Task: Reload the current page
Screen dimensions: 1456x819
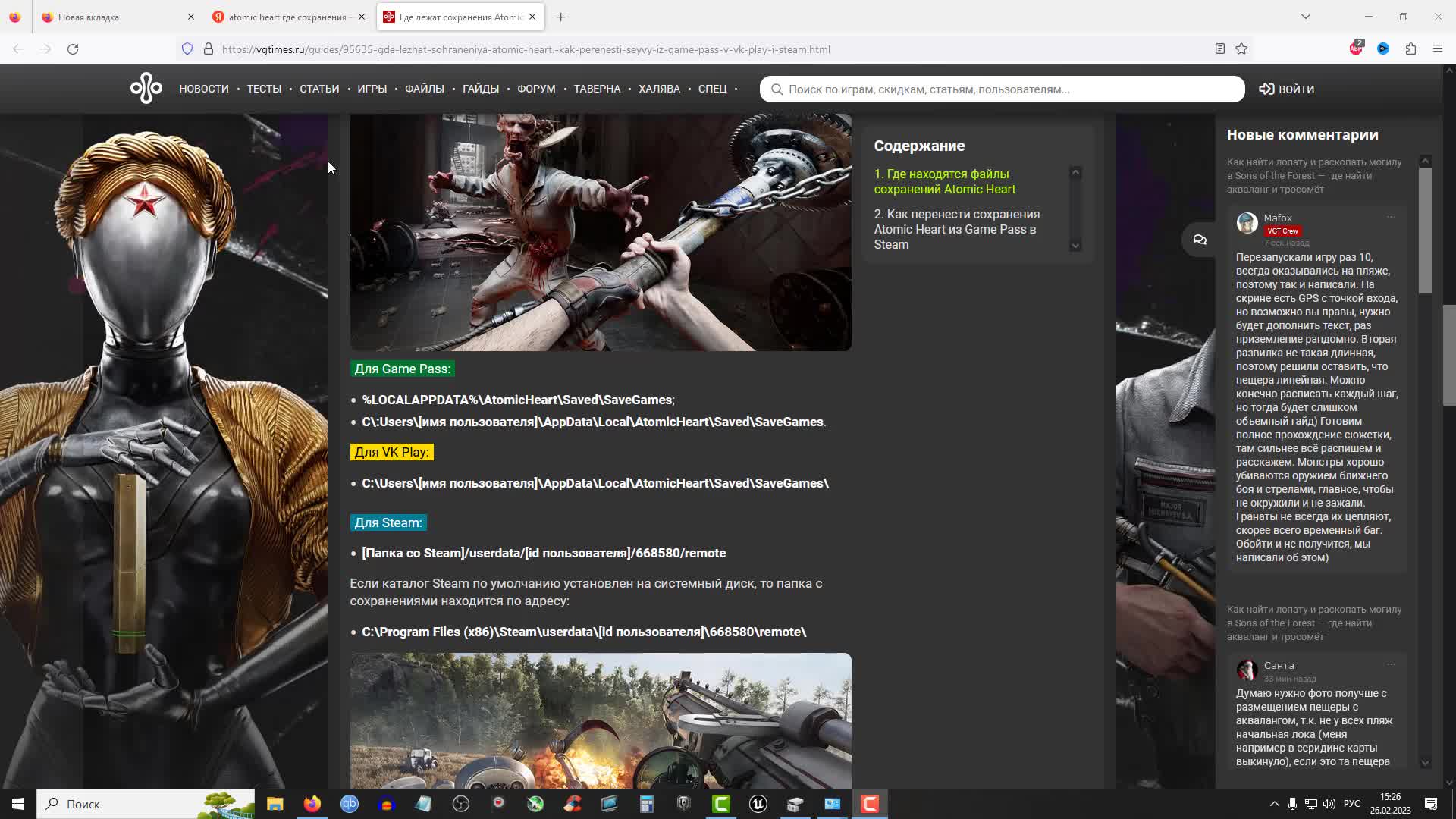Action: [73, 49]
